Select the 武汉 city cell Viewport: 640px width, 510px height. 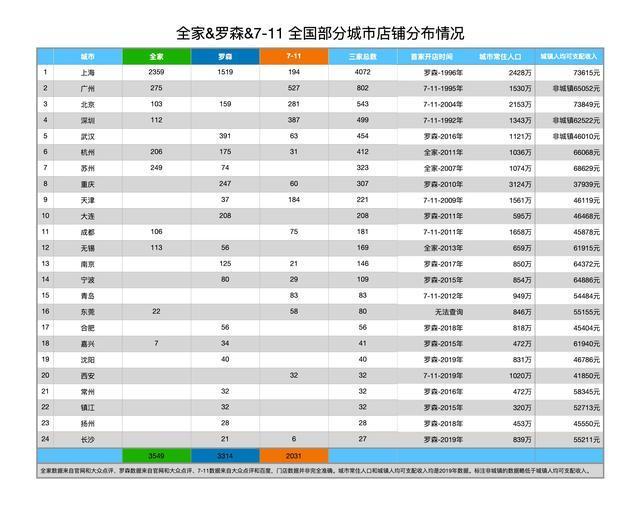(87, 136)
